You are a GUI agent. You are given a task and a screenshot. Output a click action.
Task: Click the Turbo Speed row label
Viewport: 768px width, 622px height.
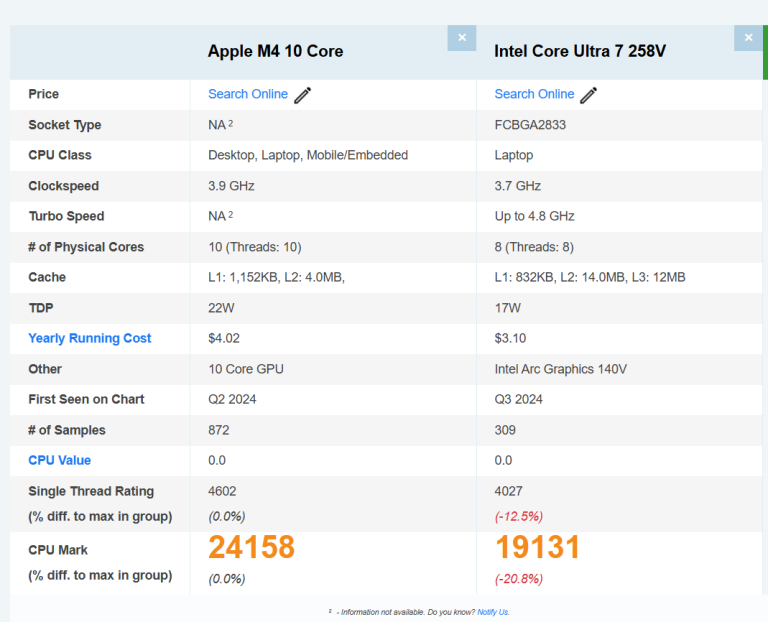[x=66, y=216]
